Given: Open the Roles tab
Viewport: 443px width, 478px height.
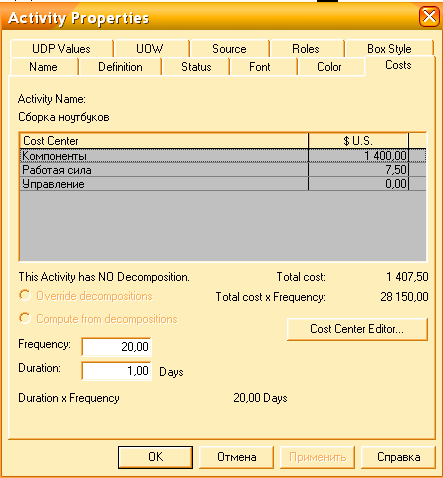Looking at the screenshot, I should point(306,49).
